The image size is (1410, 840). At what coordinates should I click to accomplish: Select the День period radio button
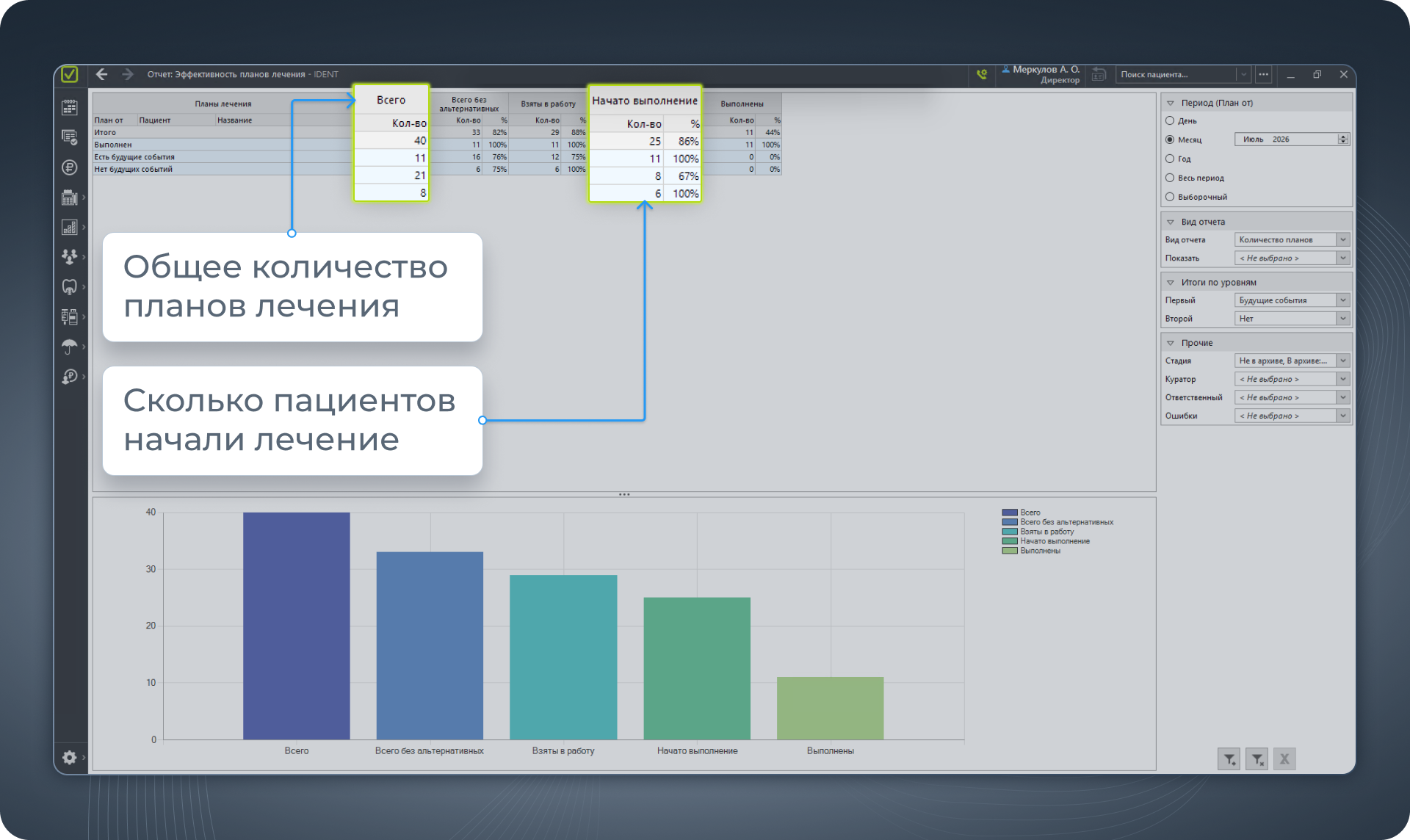tap(1170, 120)
